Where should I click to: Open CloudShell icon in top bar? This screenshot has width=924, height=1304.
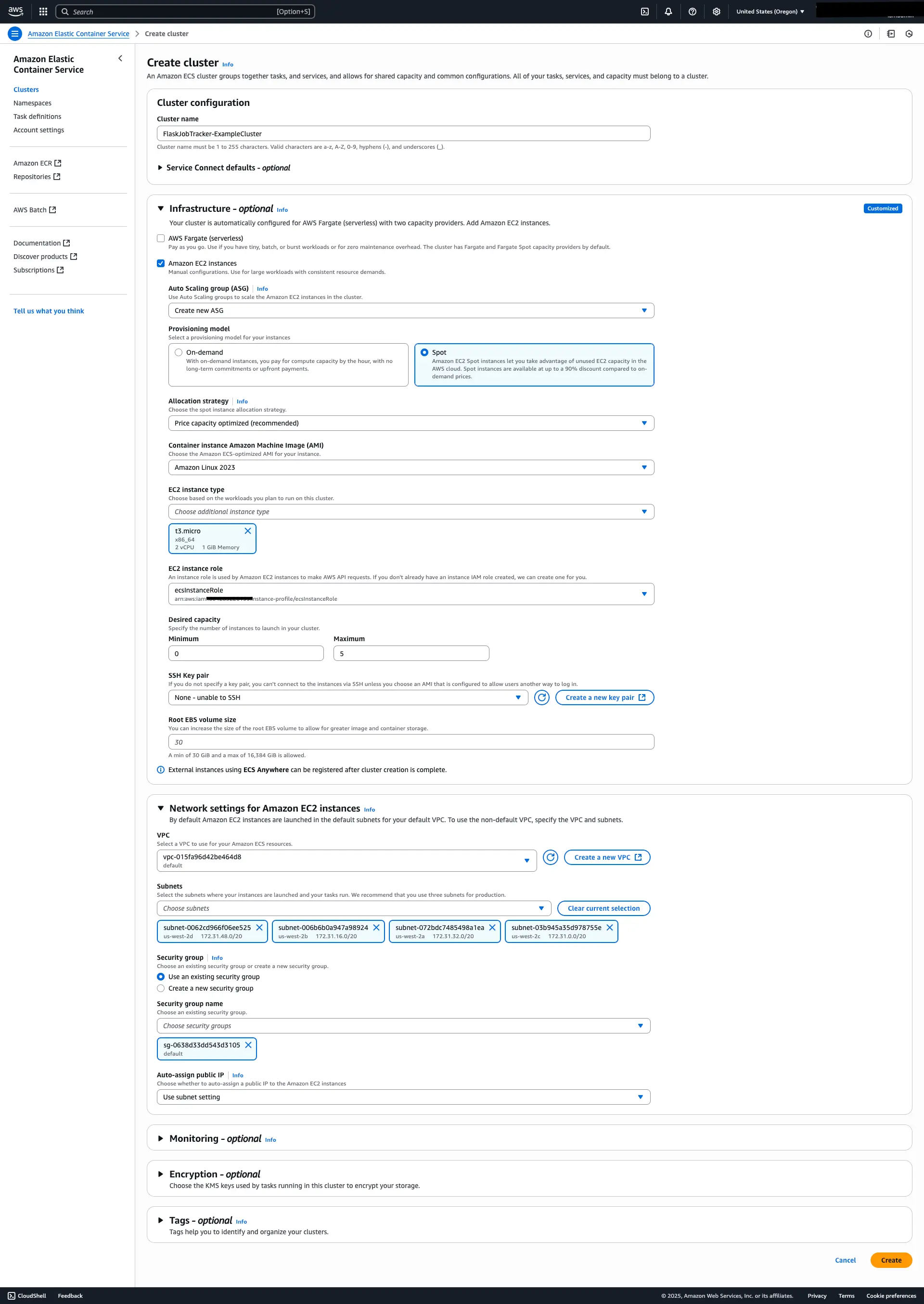click(x=645, y=12)
